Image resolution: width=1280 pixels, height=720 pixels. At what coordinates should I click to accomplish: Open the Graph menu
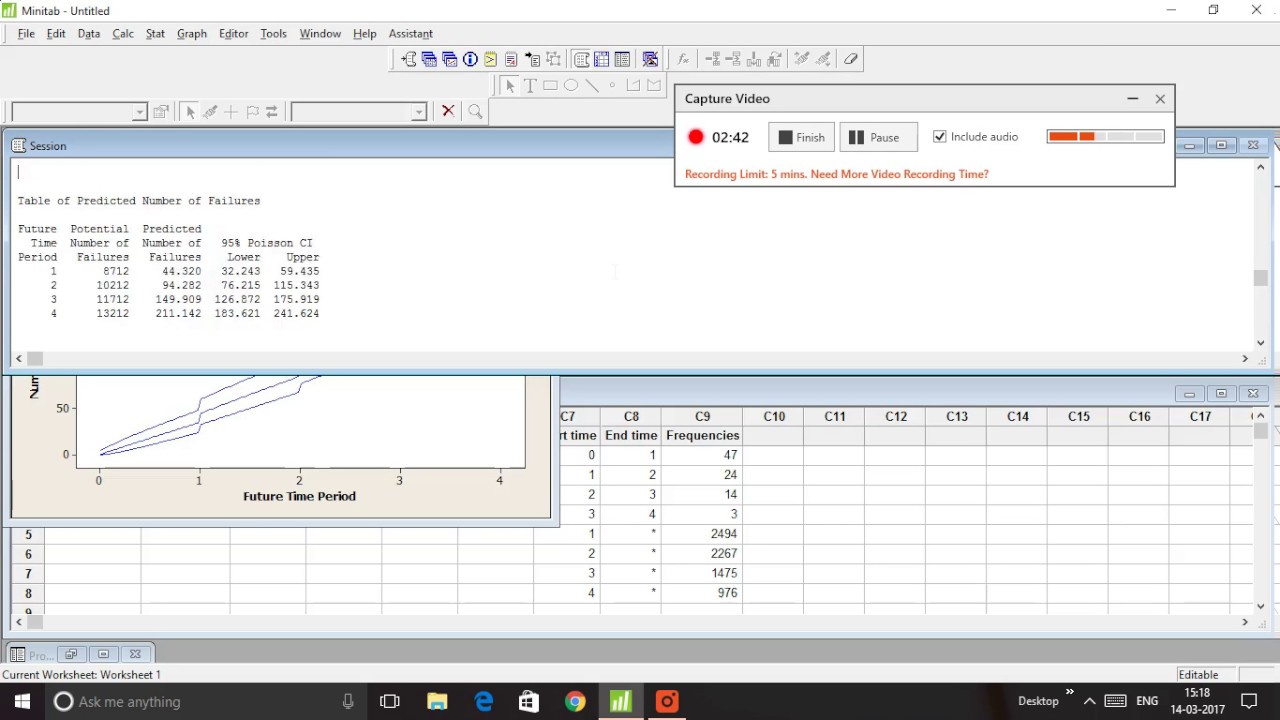click(192, 33)
